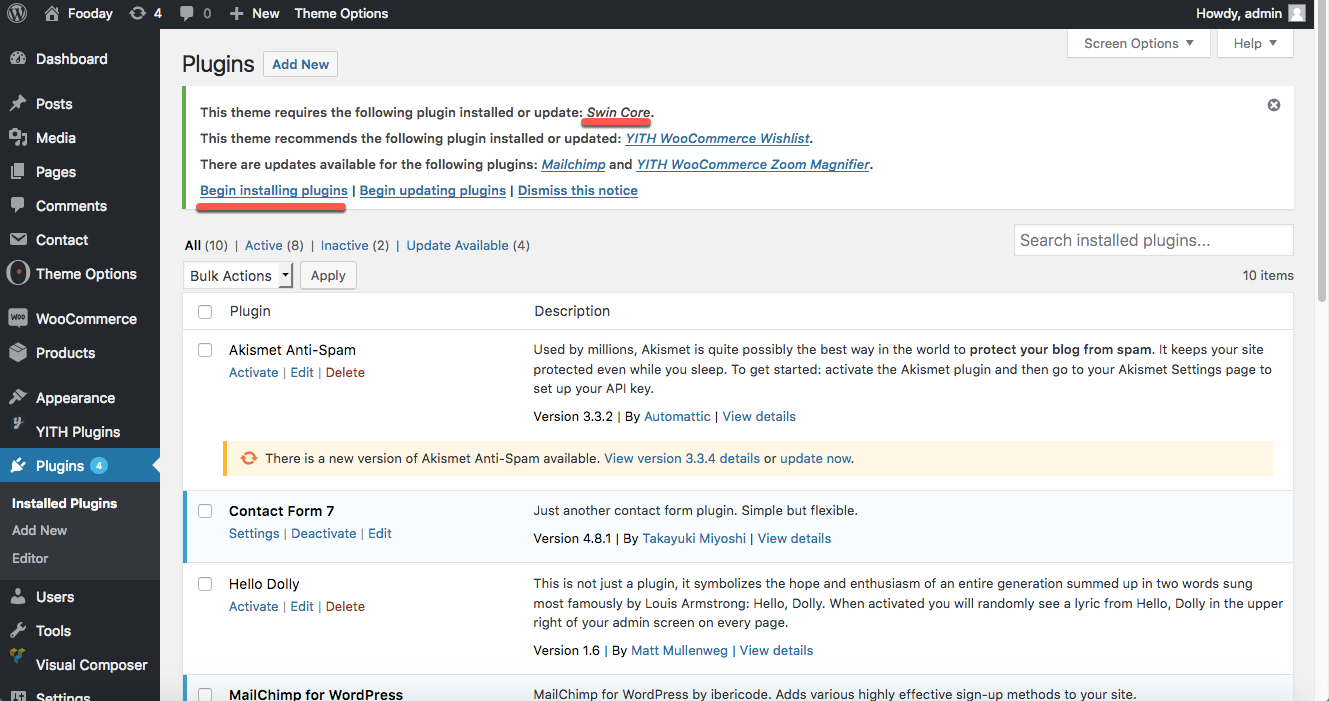1329x701 pixels.
Task: Click the Tools wrench icon
Action: (18, 631)
